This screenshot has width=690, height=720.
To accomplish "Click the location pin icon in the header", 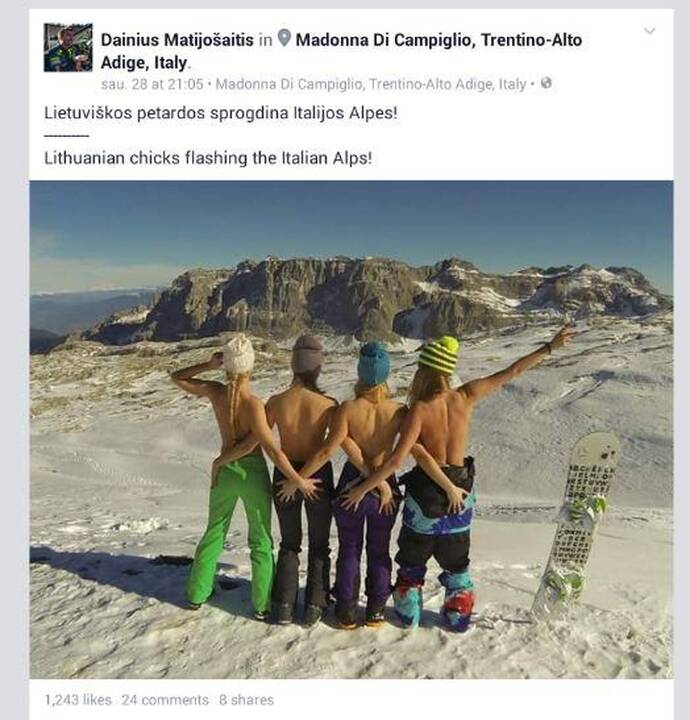I will [x=285, y=39].
